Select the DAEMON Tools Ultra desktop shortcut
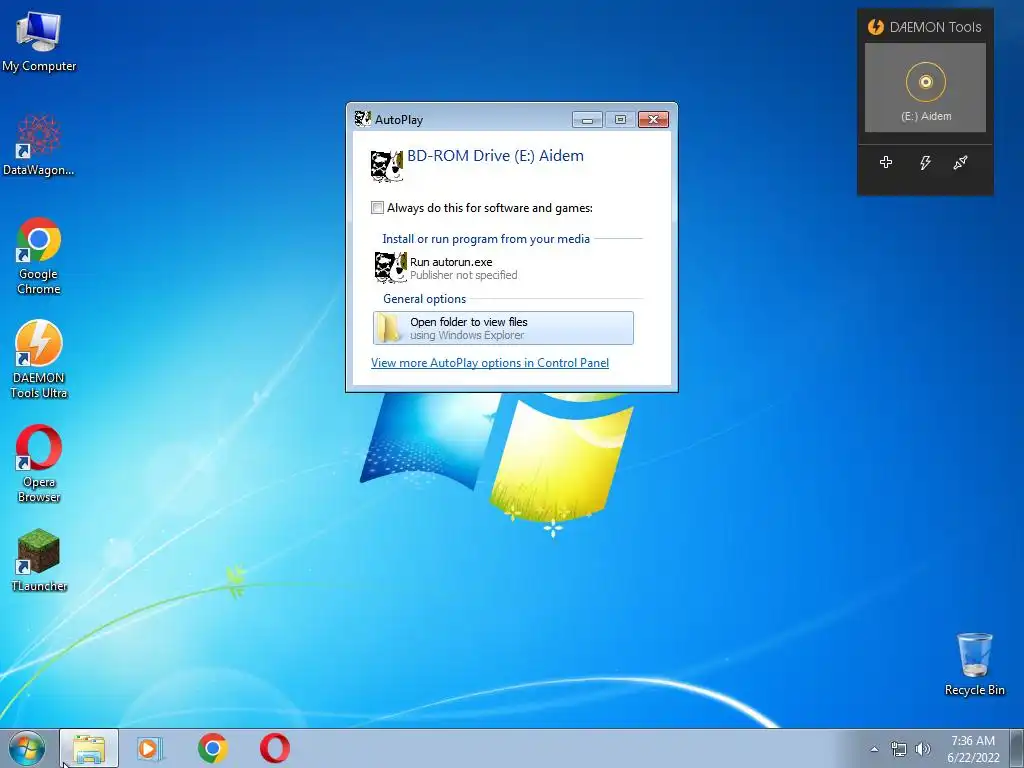Viewport: 1024px width, 768px height. coord(39,359)
